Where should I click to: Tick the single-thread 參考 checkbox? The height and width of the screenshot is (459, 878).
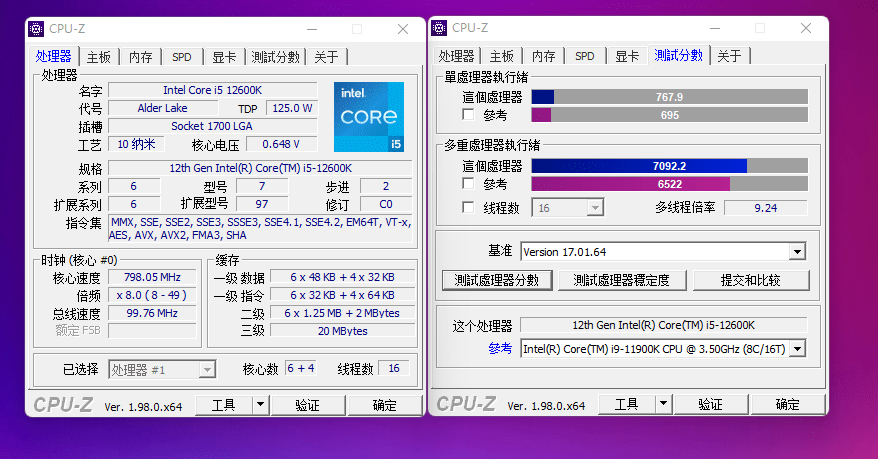pyautogui.click(x=468, y=115)
